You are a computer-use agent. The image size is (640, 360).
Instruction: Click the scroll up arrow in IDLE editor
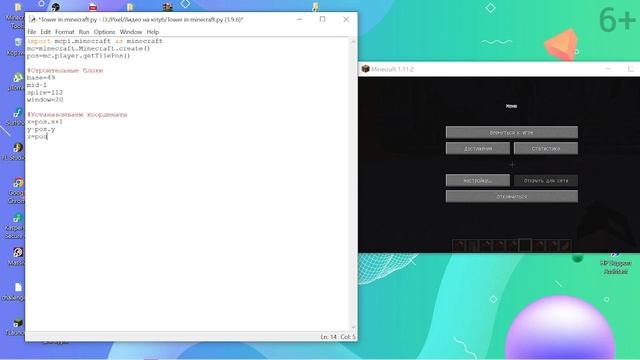(x=353, y=41)
